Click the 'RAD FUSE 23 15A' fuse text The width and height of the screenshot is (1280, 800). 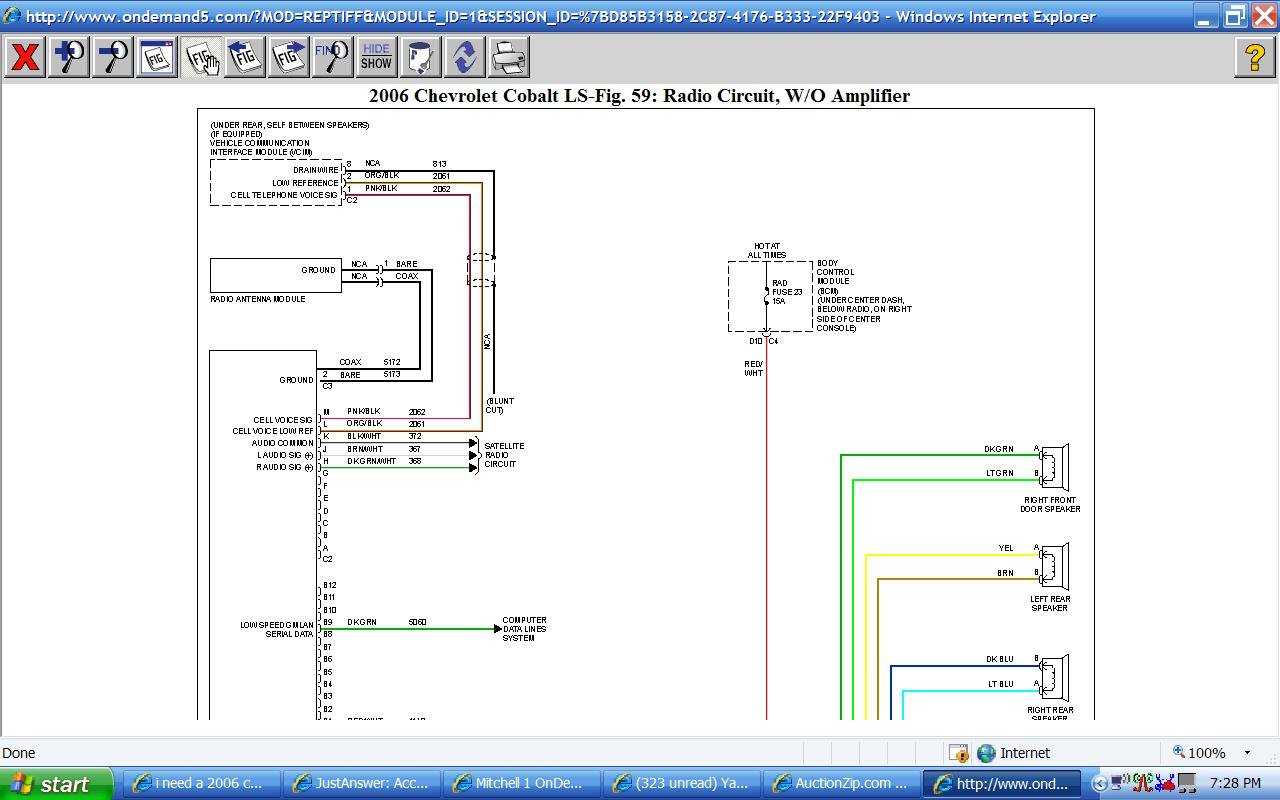(x=787, y=292)
